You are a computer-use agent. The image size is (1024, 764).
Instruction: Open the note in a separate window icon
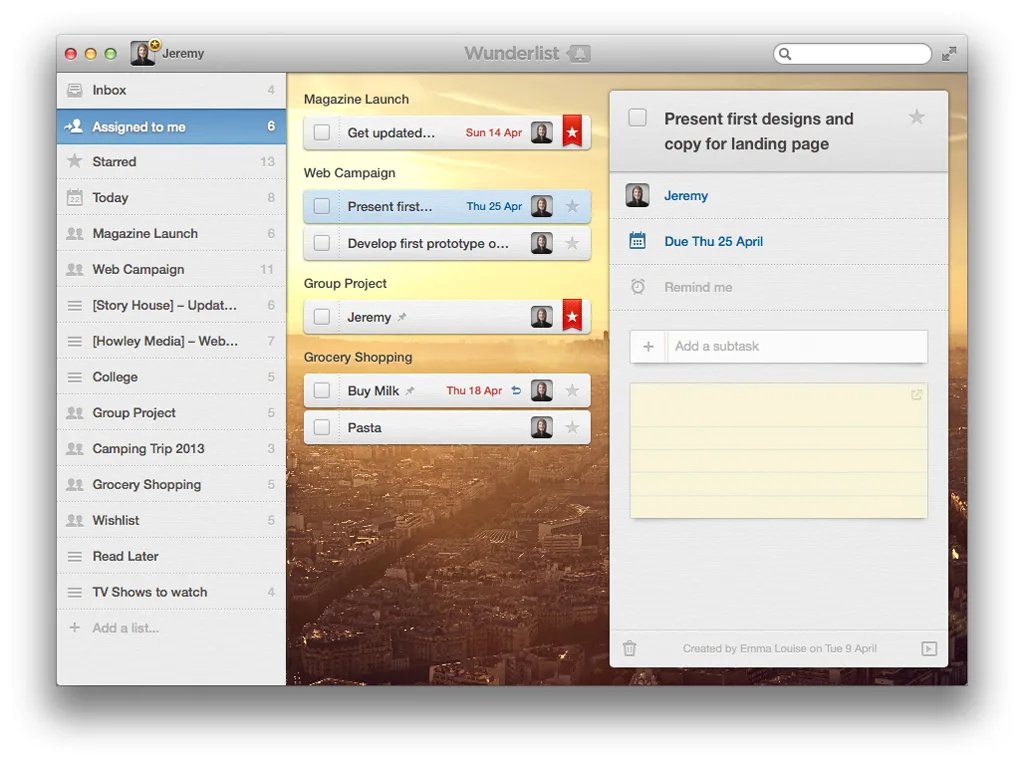(916, 394)
